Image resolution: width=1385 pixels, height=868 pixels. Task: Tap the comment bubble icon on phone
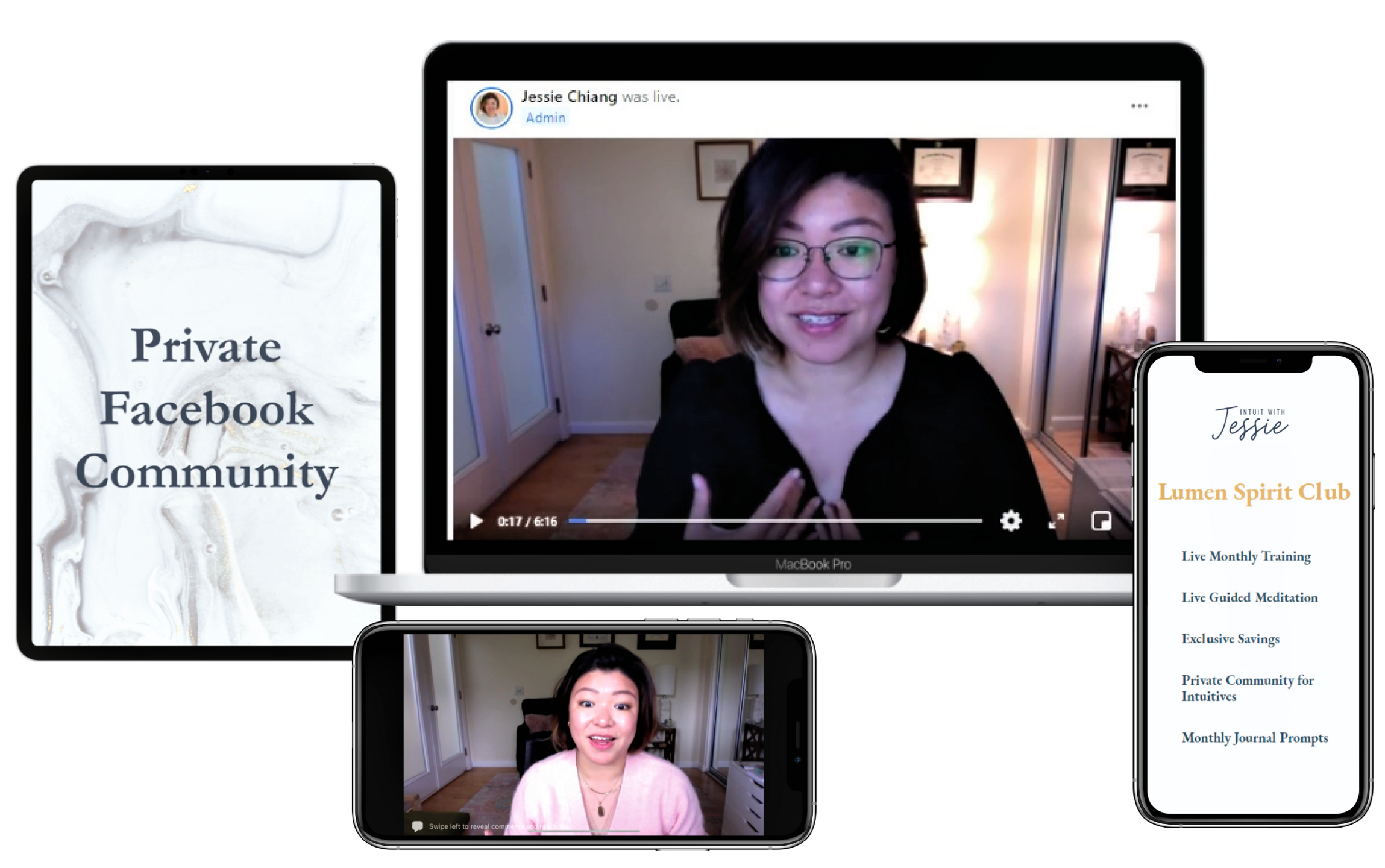pyautogui.click(x=417, y=826)
